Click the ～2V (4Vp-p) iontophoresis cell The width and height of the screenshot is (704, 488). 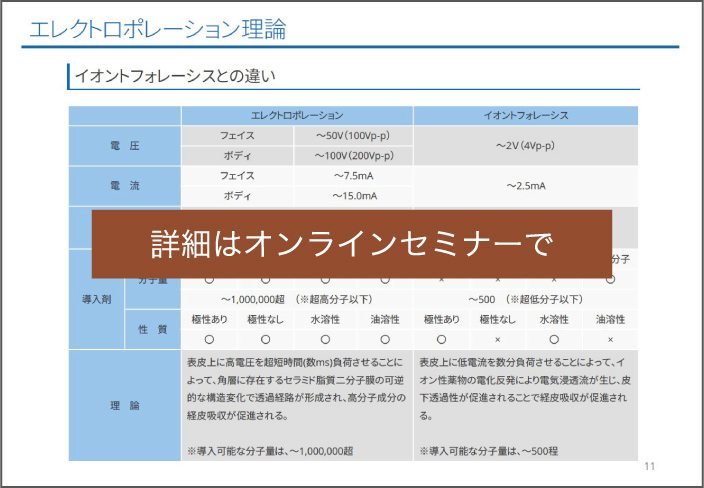point(525,145)
